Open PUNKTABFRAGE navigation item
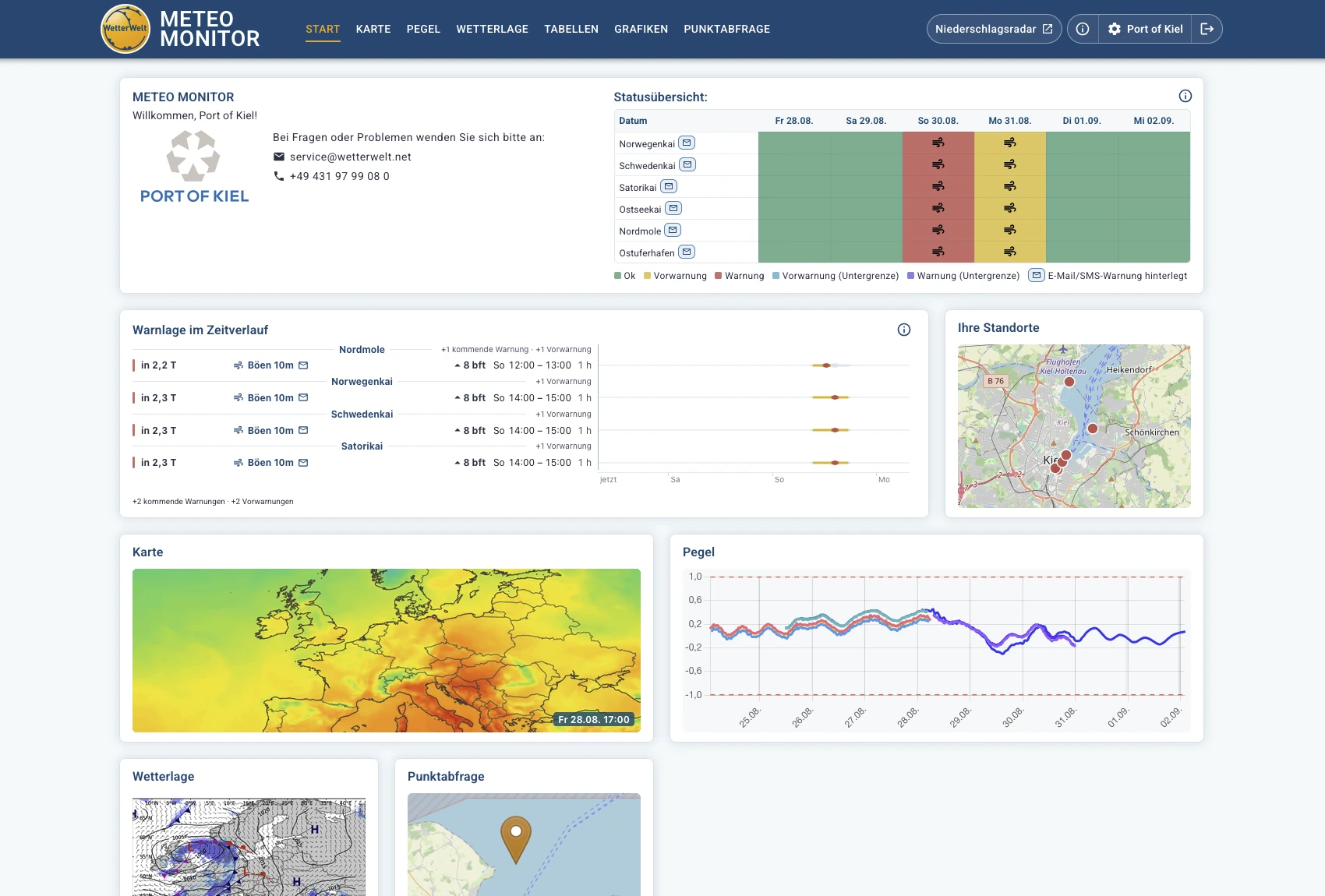This screenshot has height=896, width=1325. coord(727,29)
